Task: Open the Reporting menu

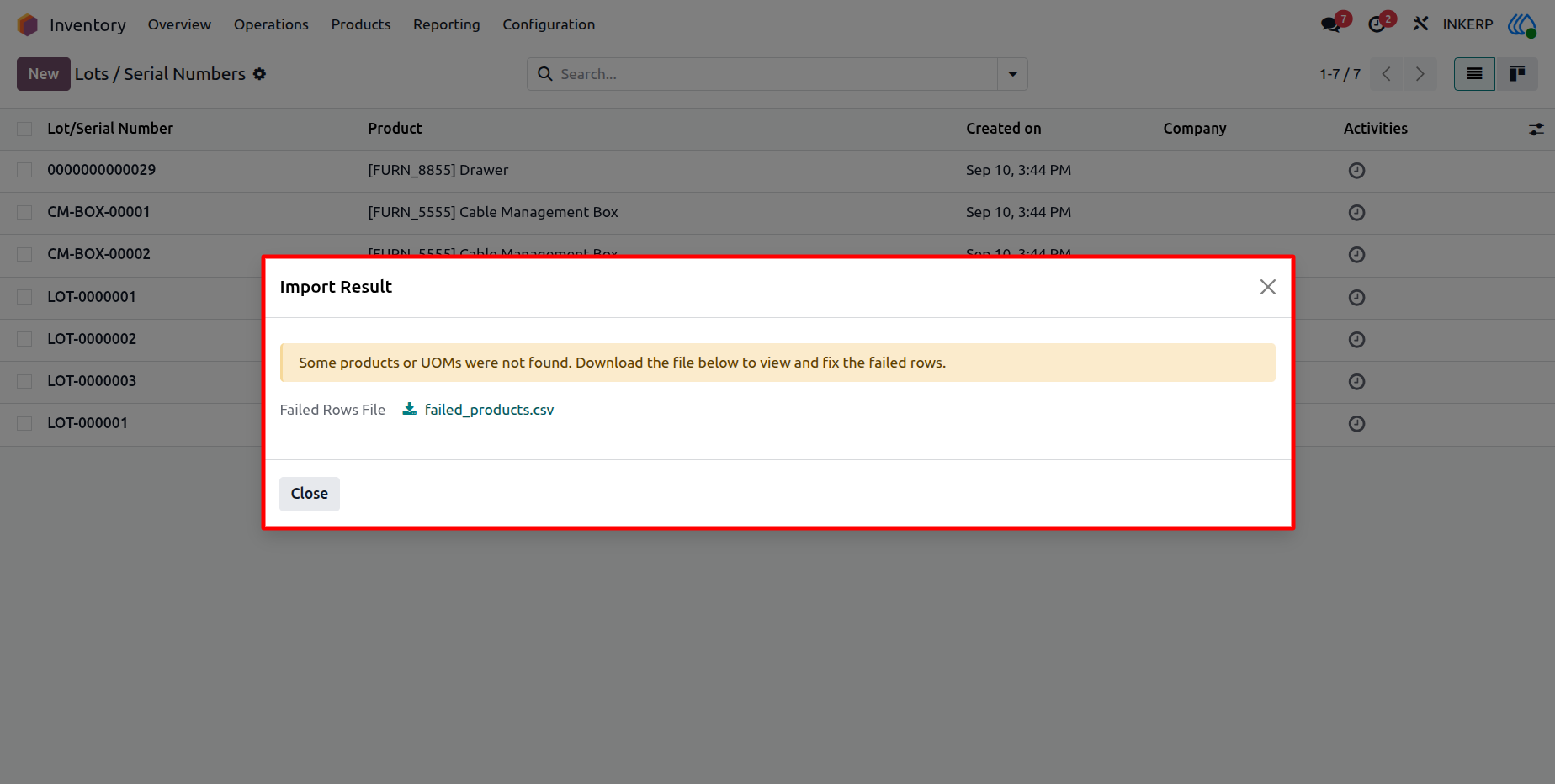Action: click(447, 24)
